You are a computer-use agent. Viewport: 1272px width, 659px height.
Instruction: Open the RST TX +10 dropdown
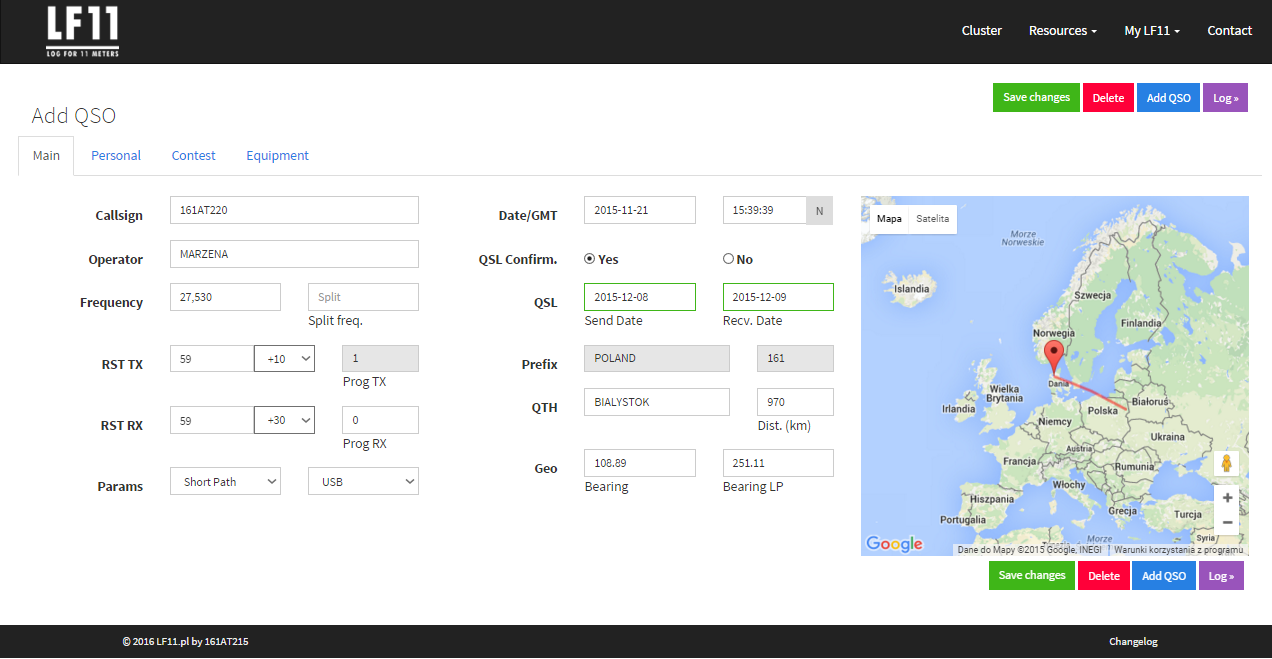point(284,359)
